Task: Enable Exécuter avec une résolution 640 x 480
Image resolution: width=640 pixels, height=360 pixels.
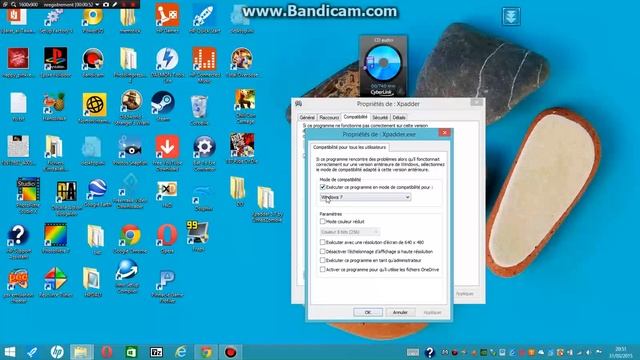Action: 323,242
